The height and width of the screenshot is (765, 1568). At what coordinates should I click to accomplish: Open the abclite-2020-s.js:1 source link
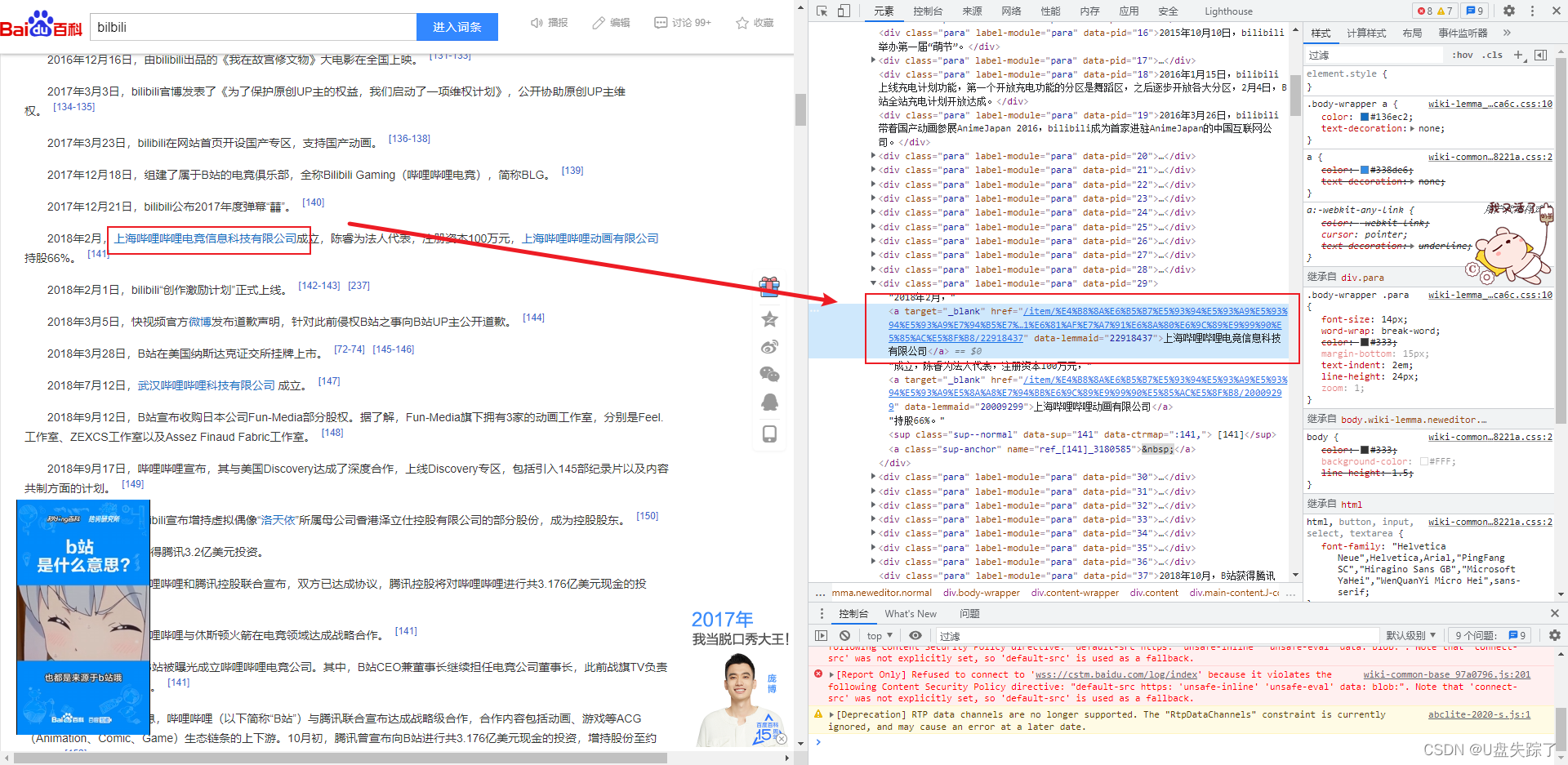[x=1479, y=714]
